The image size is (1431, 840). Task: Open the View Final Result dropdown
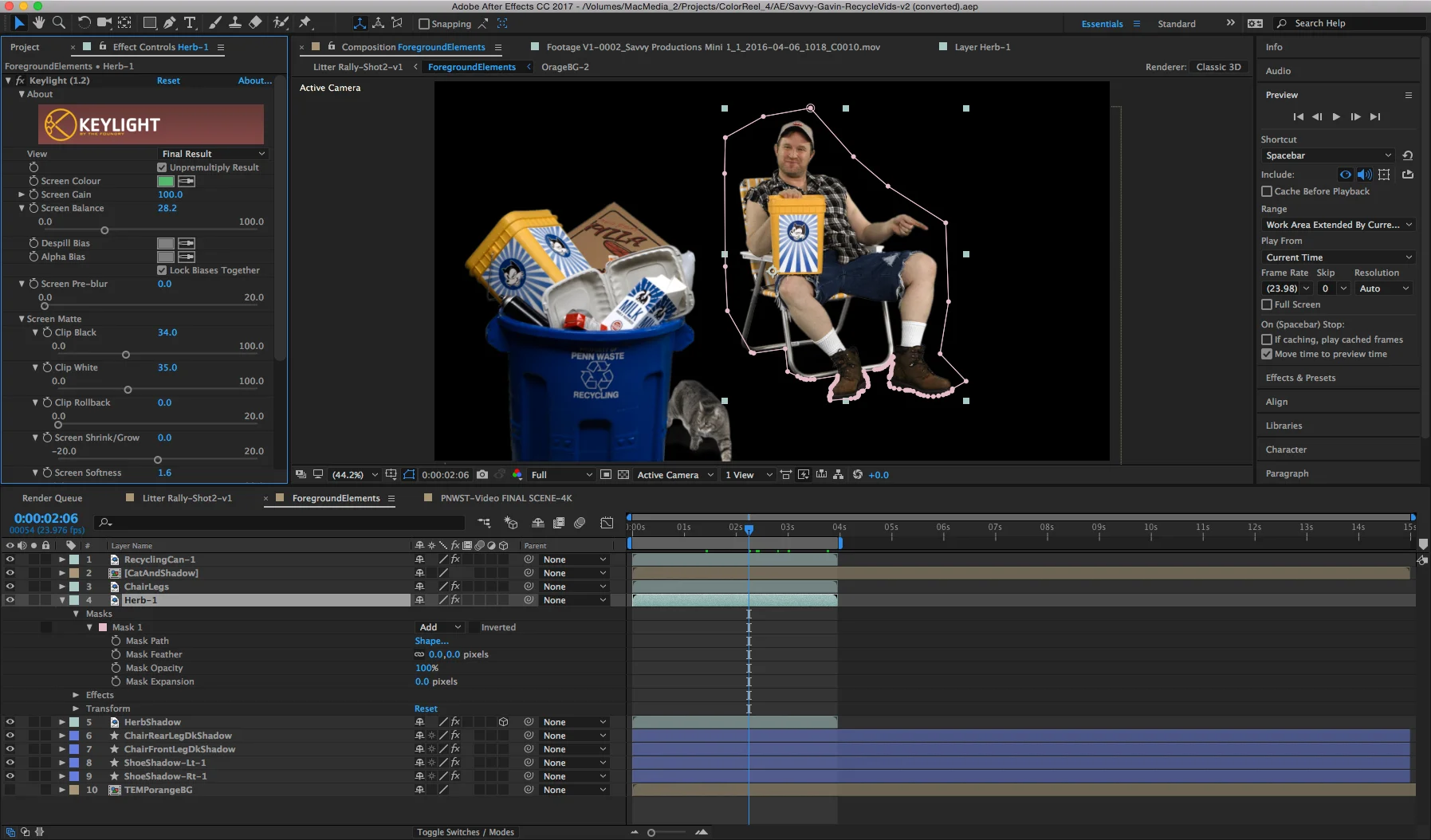(213, 154)
